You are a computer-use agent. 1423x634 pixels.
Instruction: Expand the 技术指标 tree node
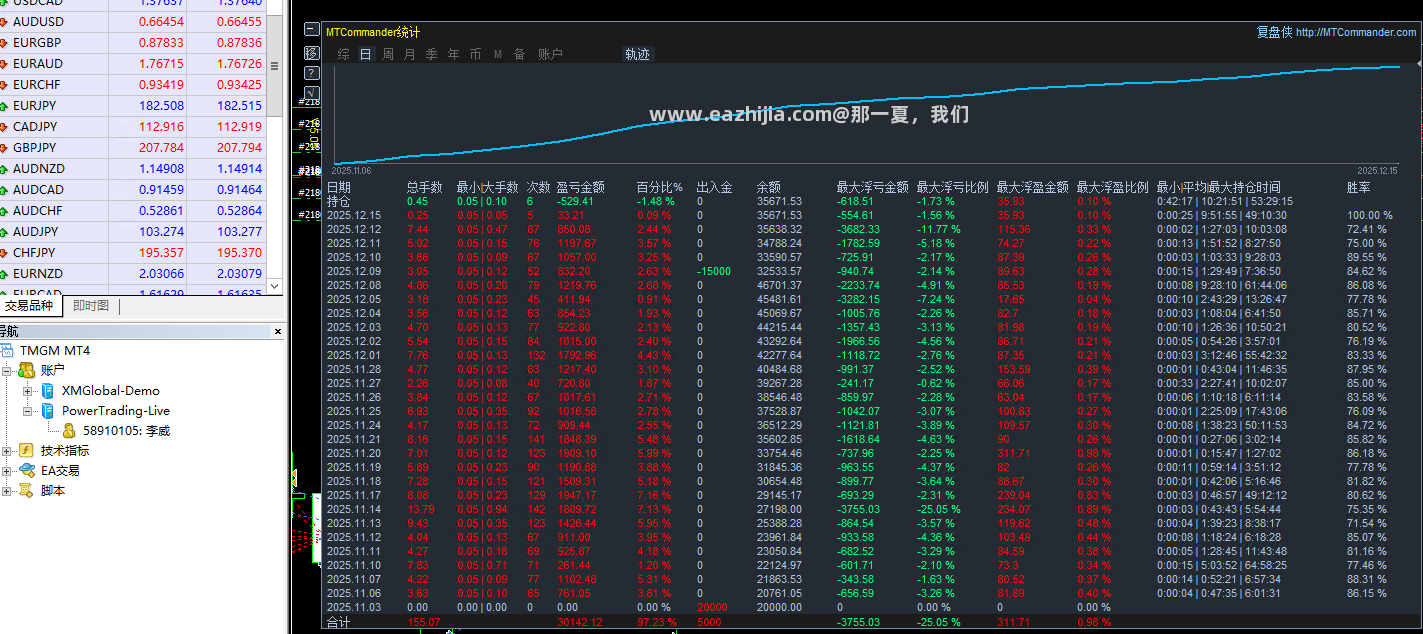[x=8, y=451]
